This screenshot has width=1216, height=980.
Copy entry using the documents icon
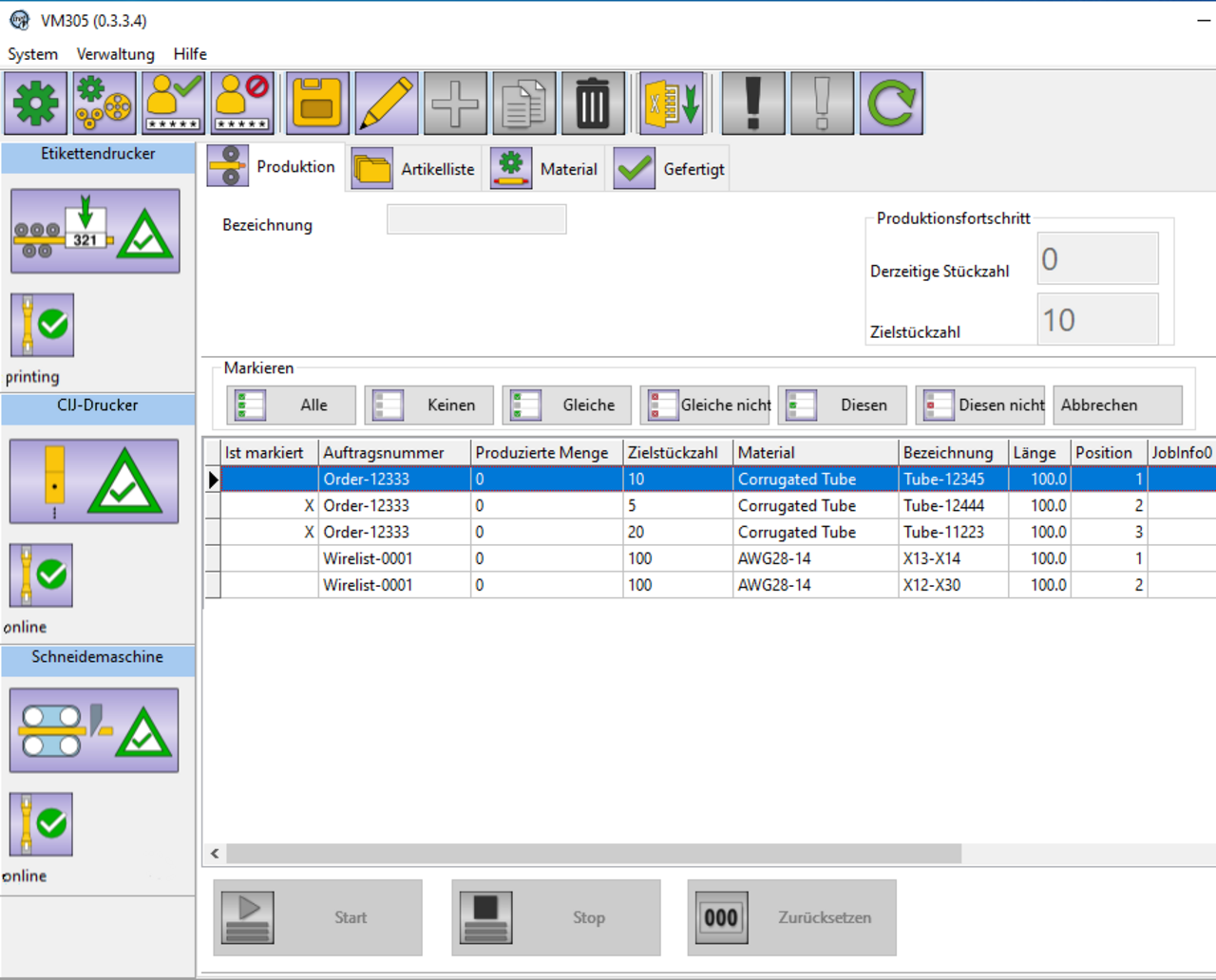(524, 103)
